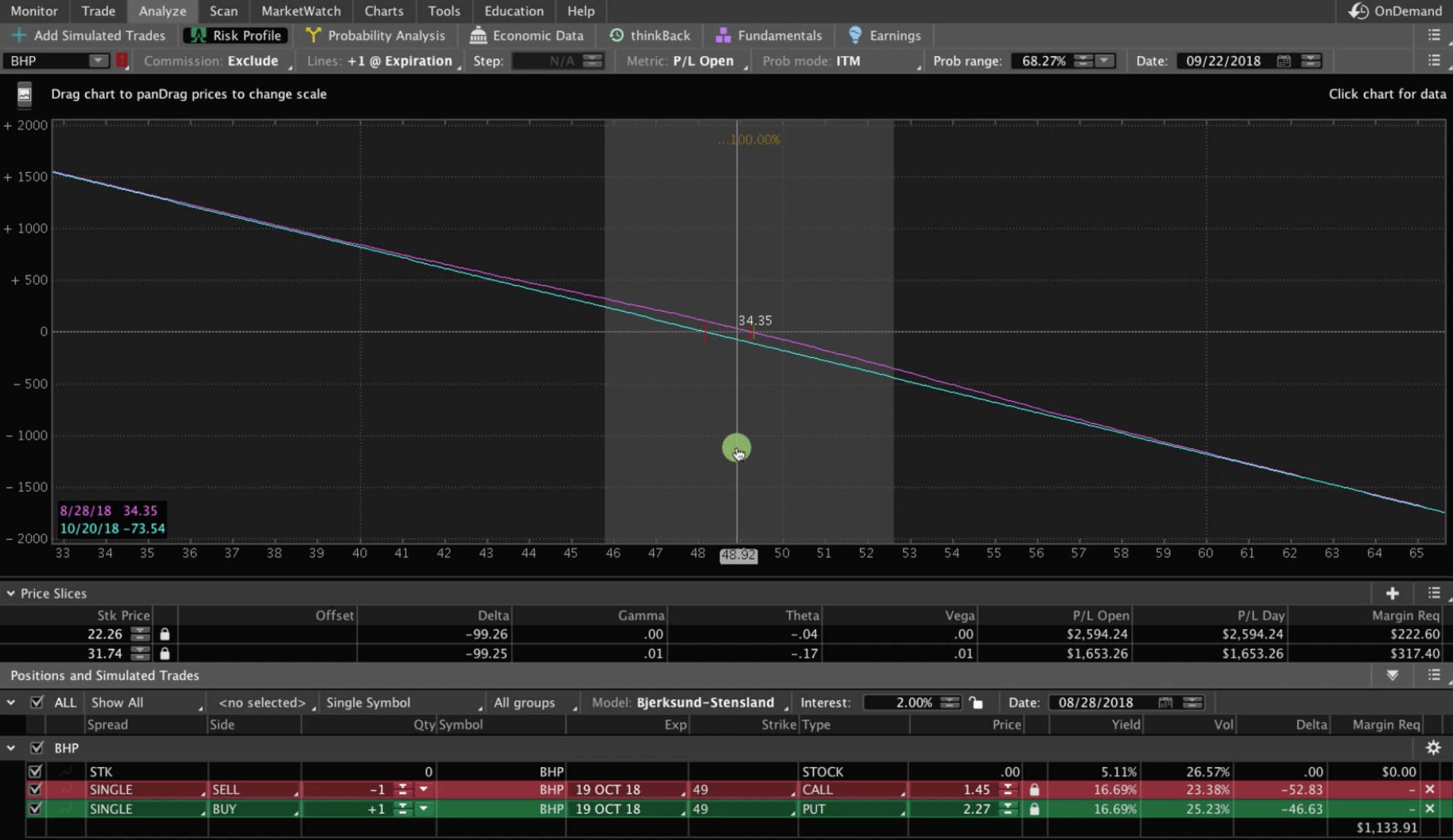Viewport: 1453px width, 840px height.
Task: Click the lock icon on row 31.74
Action: (164, 653)
